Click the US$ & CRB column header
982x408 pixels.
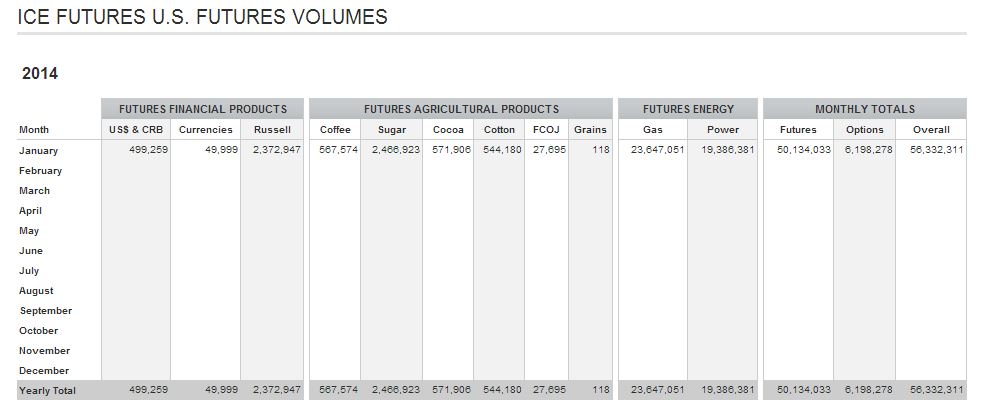pyautogui.click(x=135, y=130)
